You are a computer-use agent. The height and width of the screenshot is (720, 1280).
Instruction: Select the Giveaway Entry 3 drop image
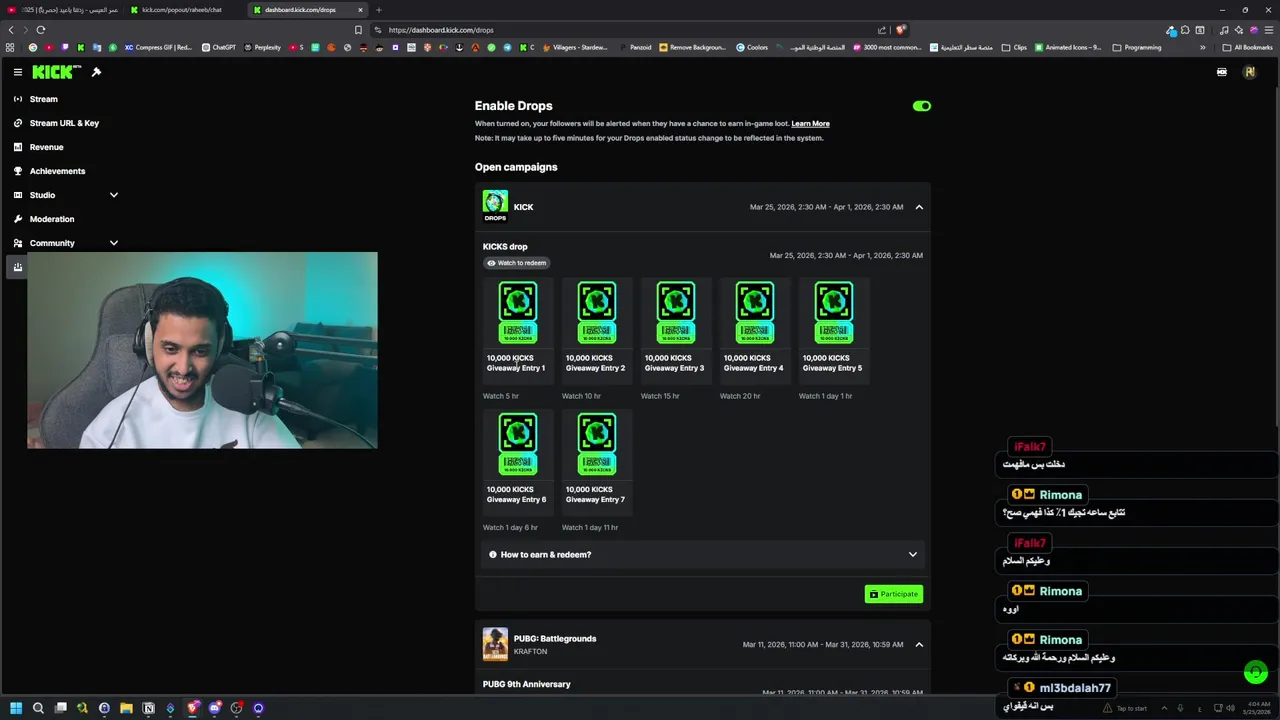[x=676, y=313]
